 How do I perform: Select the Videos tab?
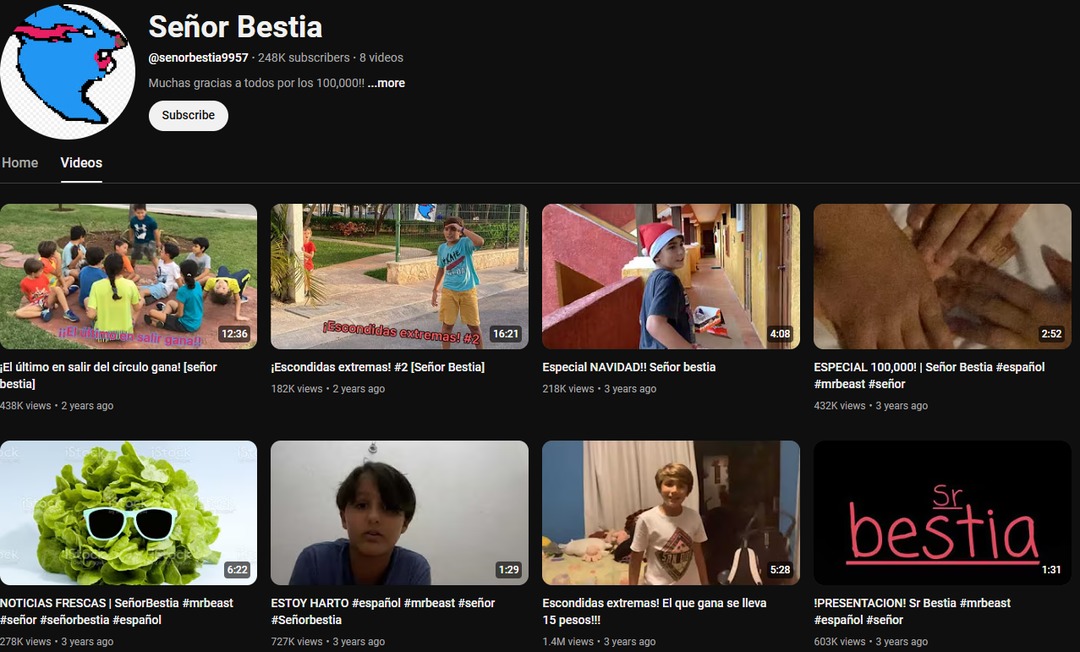[81, 163]
